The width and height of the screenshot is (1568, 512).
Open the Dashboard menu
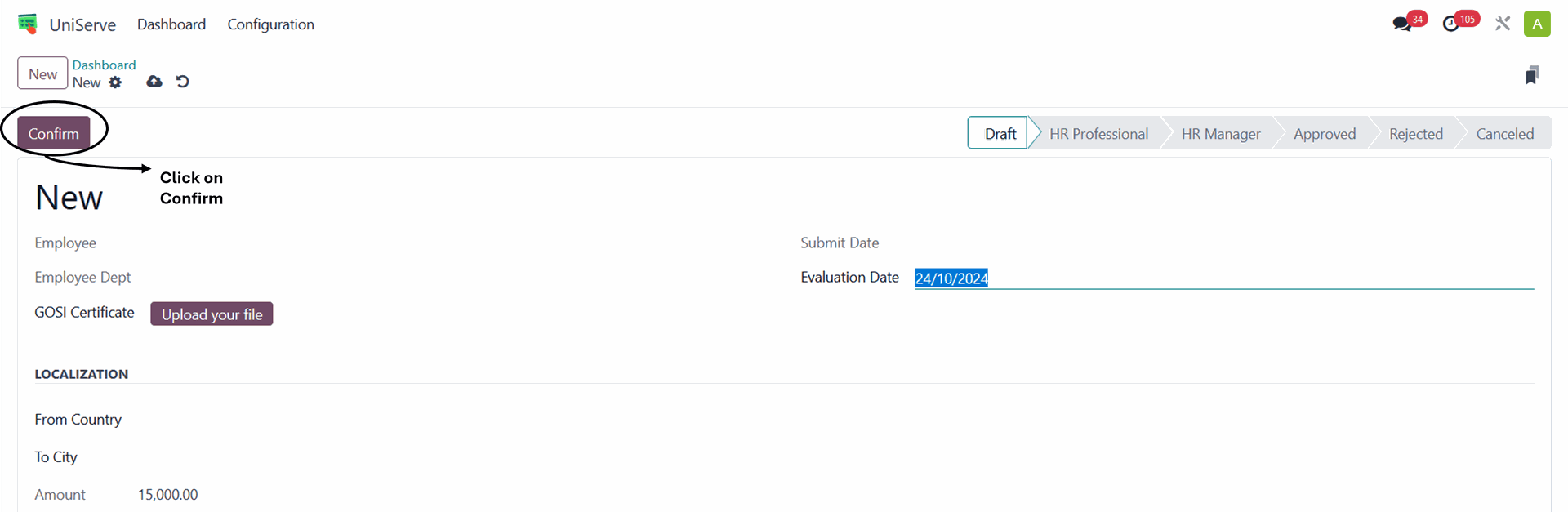point(171,24)
